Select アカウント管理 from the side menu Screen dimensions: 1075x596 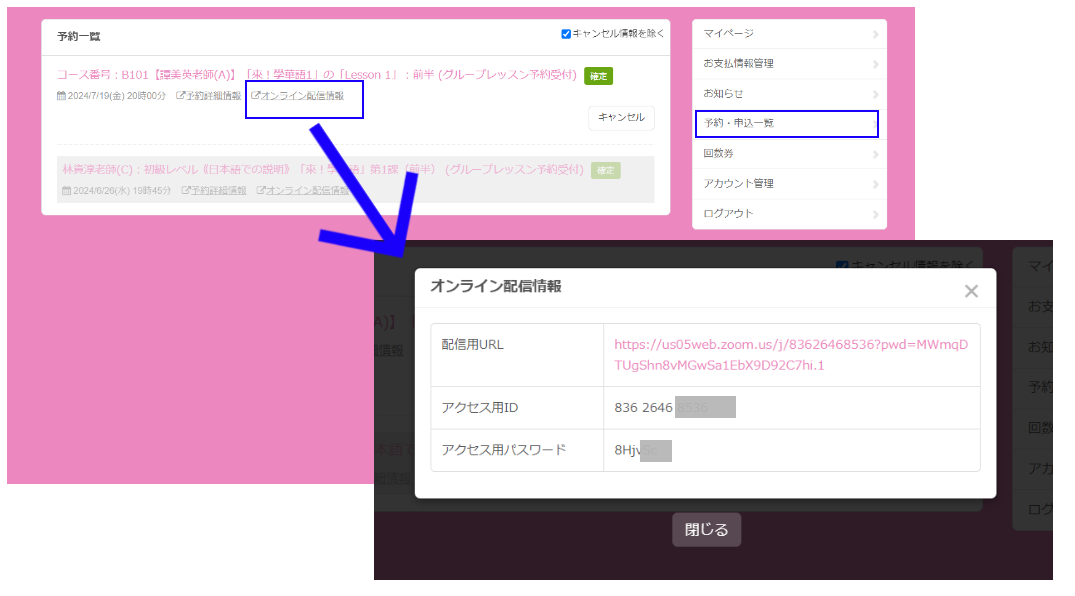[738, 184]
